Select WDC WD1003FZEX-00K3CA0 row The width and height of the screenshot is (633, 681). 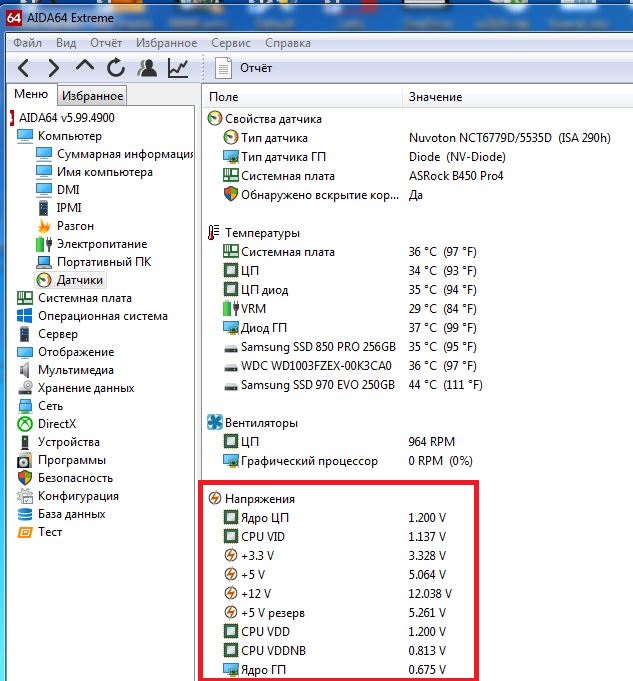(x=350, y=366)
